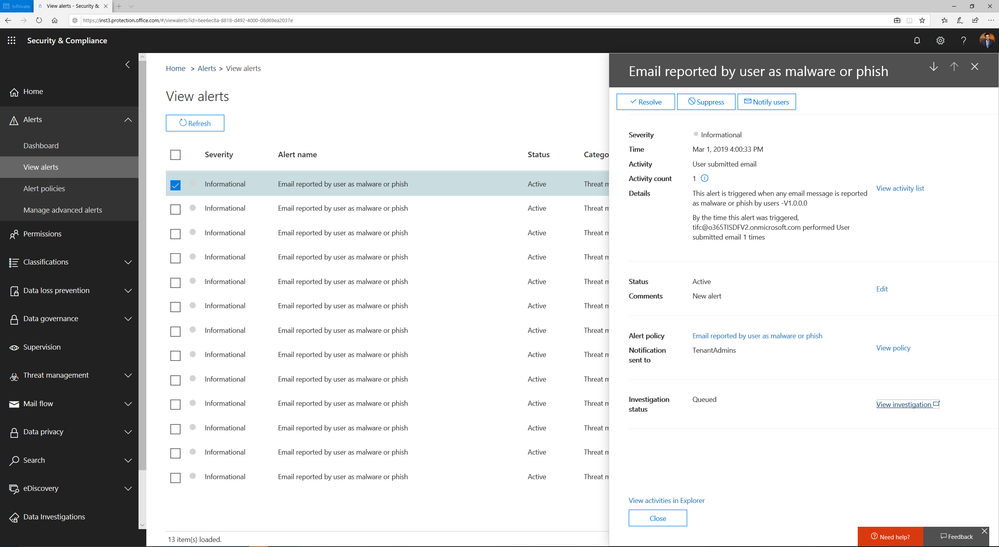This screenshot has width=999, height=547.
Task: Expand eDiscovery menu
Action: click(x=127, y=488)
